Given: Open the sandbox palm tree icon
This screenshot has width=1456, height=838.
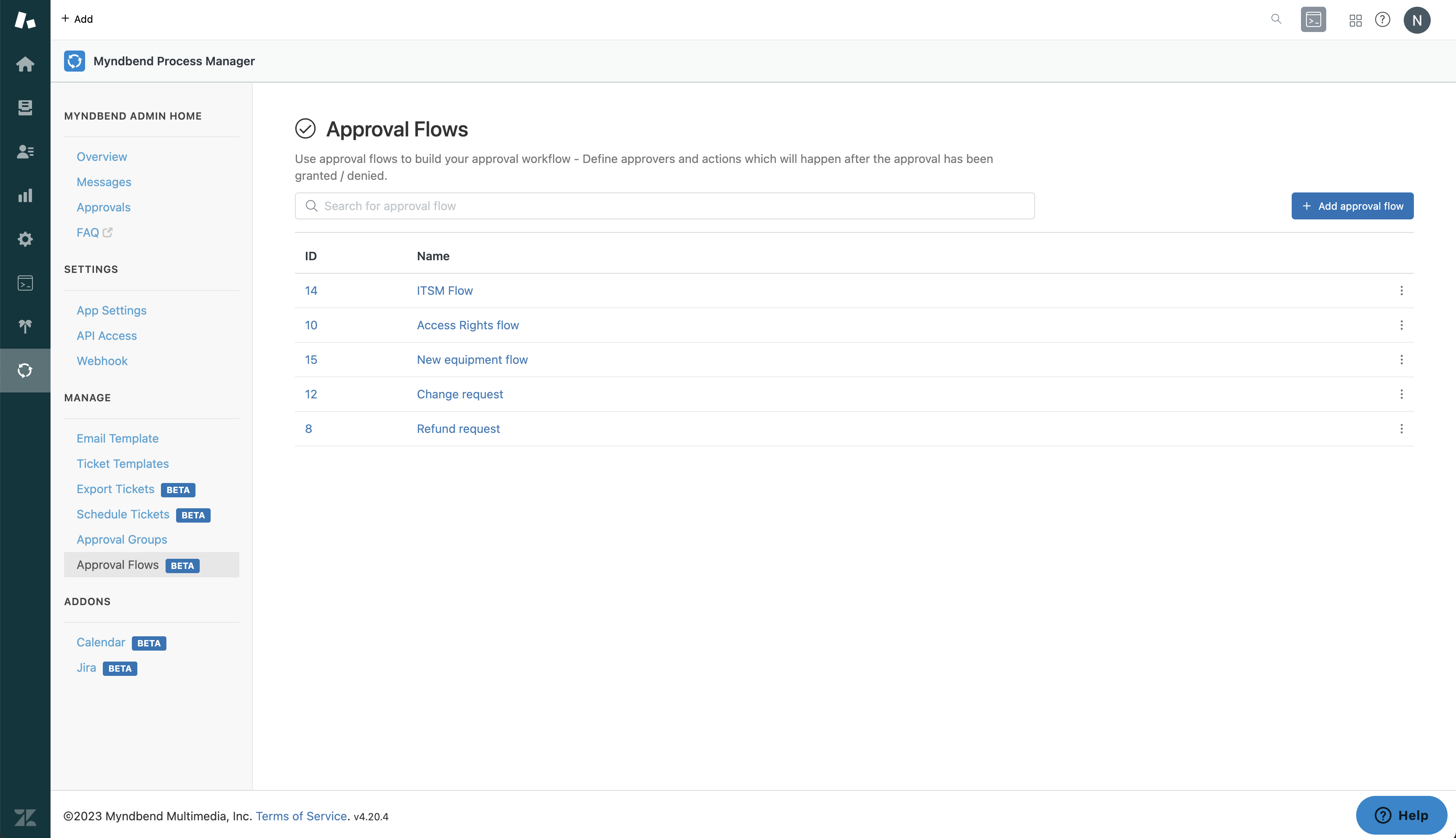Looking at the screenshot, I should coord(25,326).
